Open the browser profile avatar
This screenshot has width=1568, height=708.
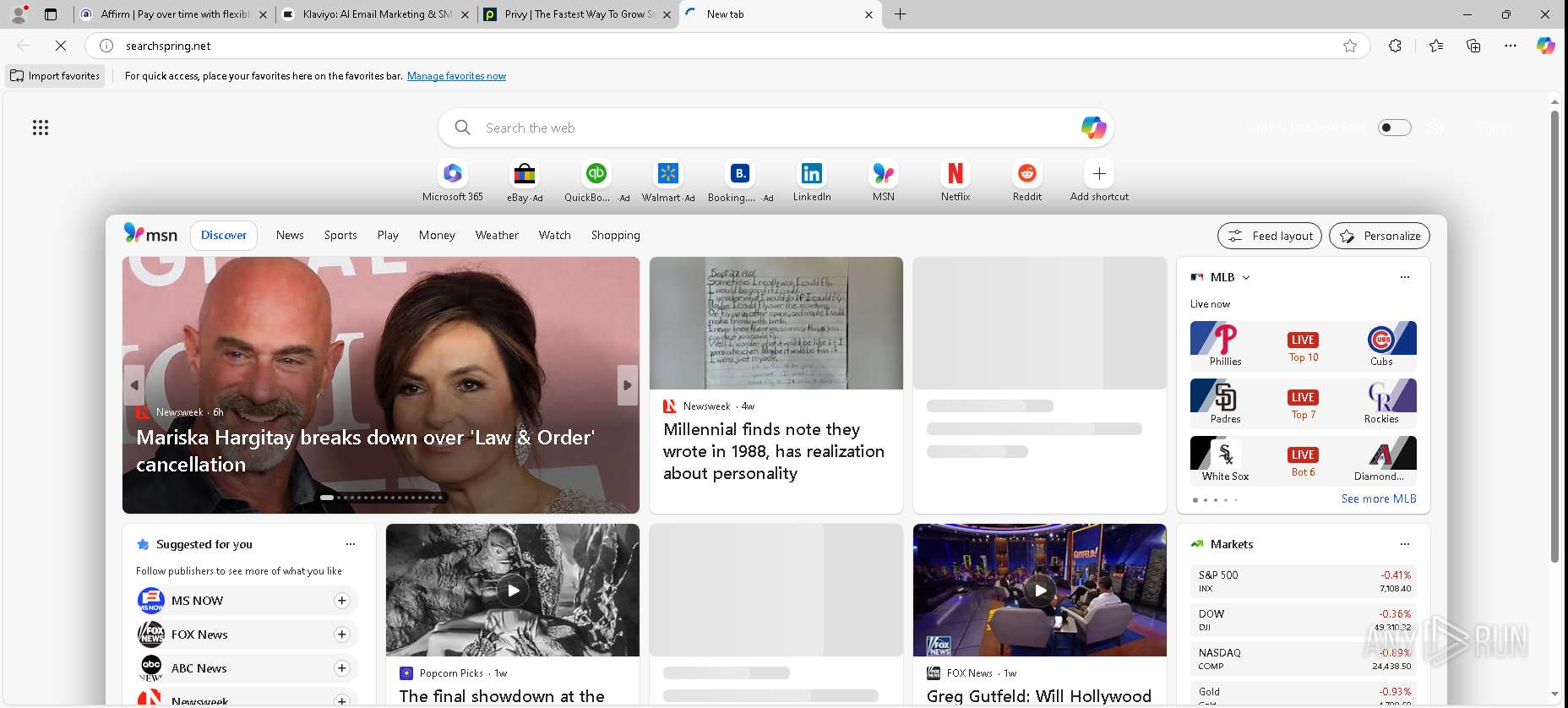pyautogui.click(x=19, y=14)
